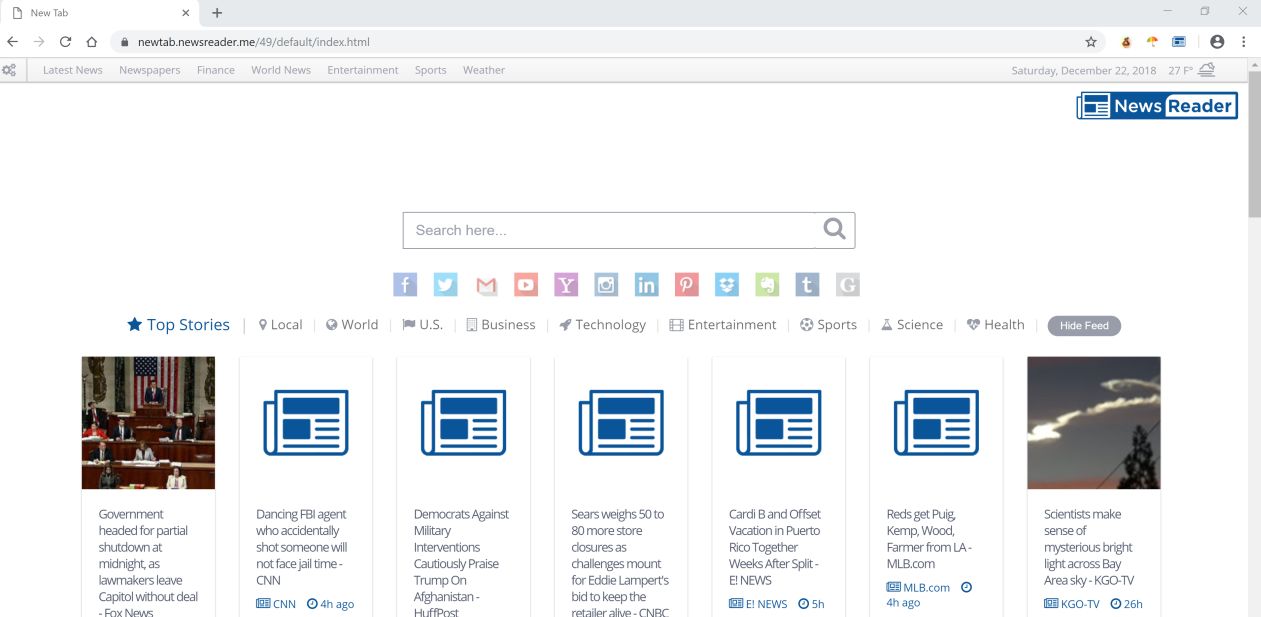Open the Dropbox shortcut icon
Screen dimensions: 1261x617
tap(727, 285)
